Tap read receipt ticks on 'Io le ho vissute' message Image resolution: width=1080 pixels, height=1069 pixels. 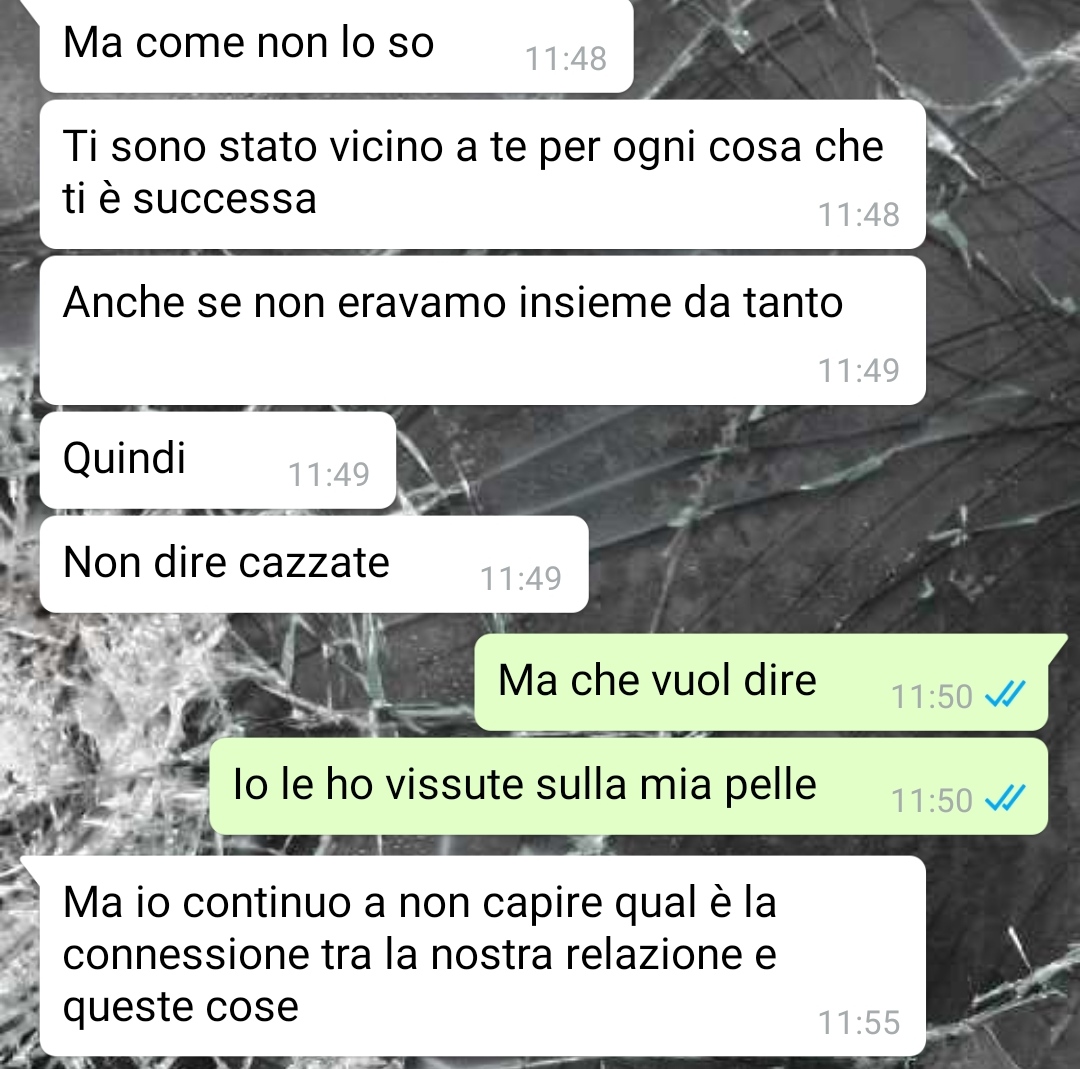click(1006, 798)
